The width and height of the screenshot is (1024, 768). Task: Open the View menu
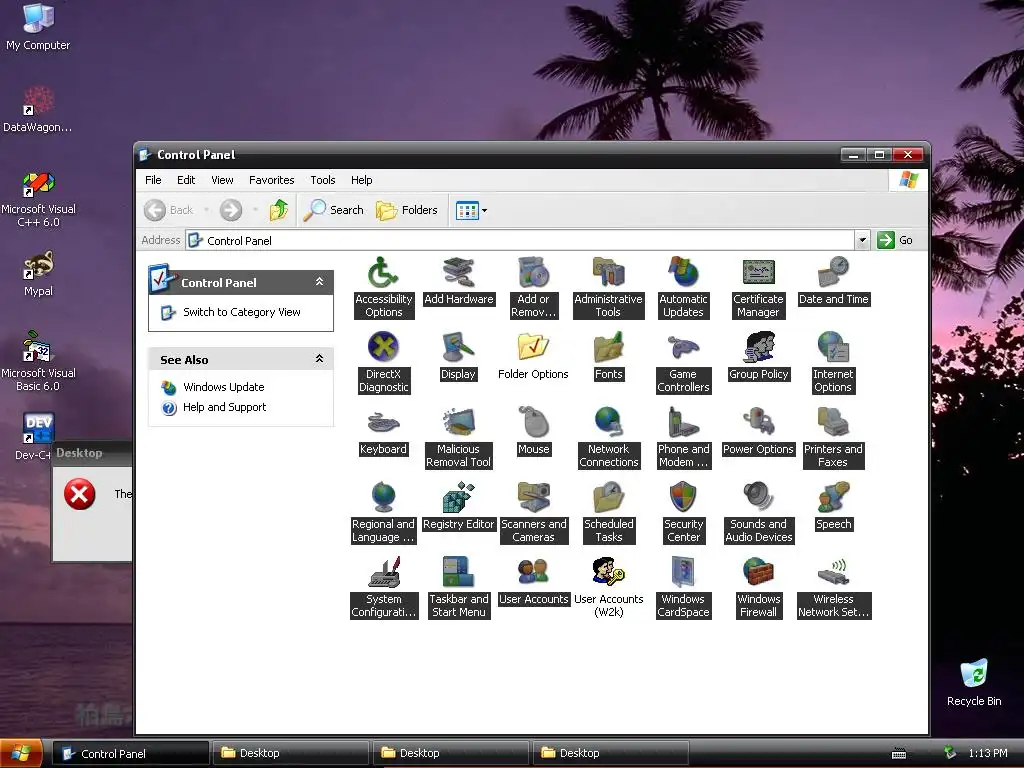click(222, 180)
